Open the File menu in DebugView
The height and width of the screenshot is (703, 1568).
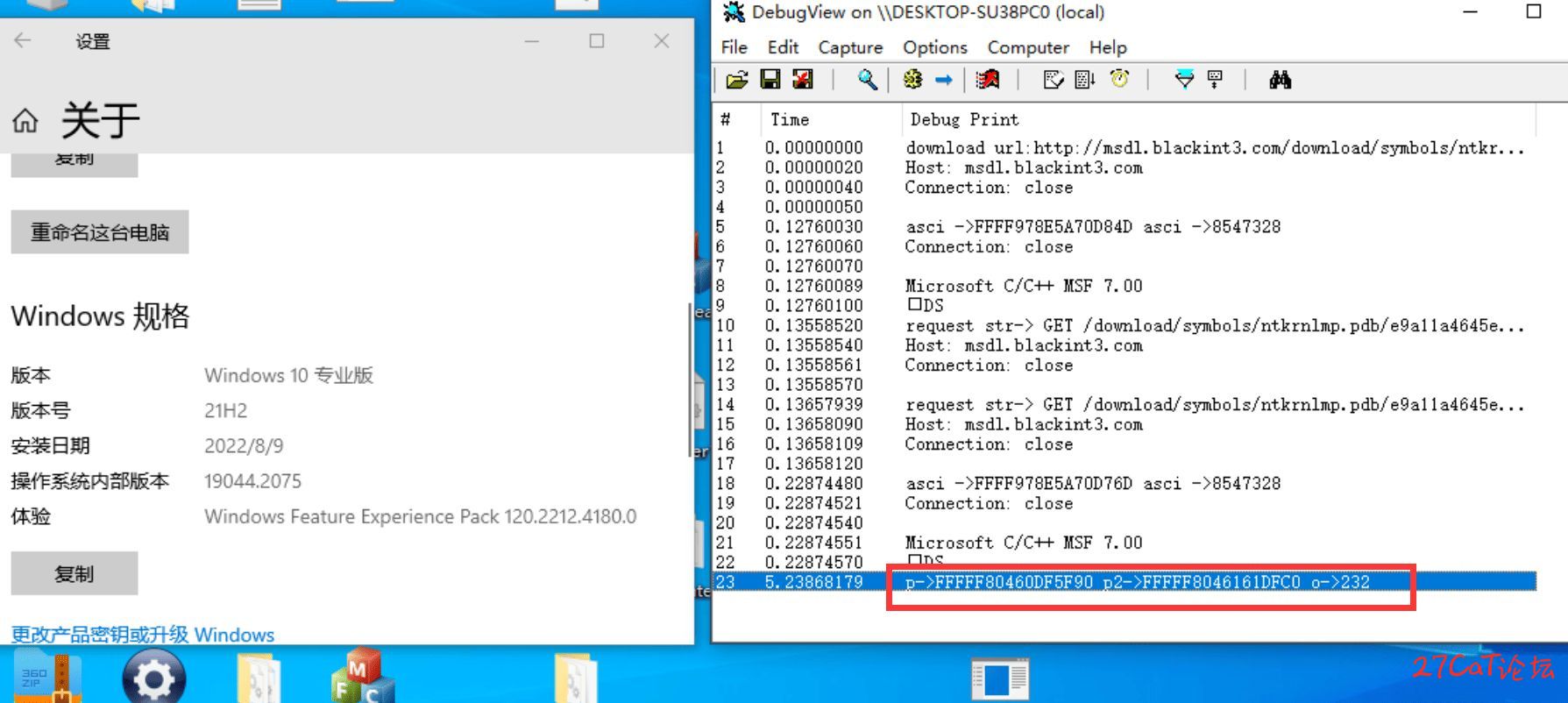pos(734,47)
